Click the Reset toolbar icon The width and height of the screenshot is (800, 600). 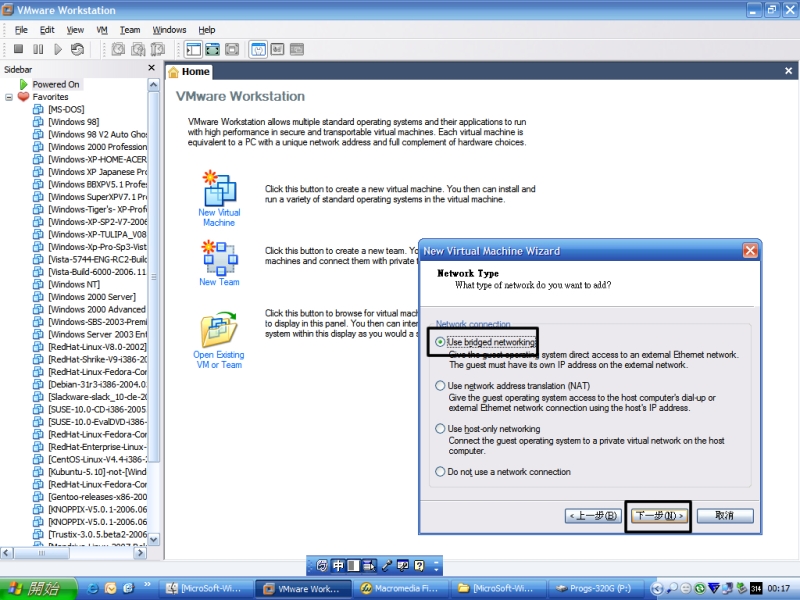tap(77, 49)
